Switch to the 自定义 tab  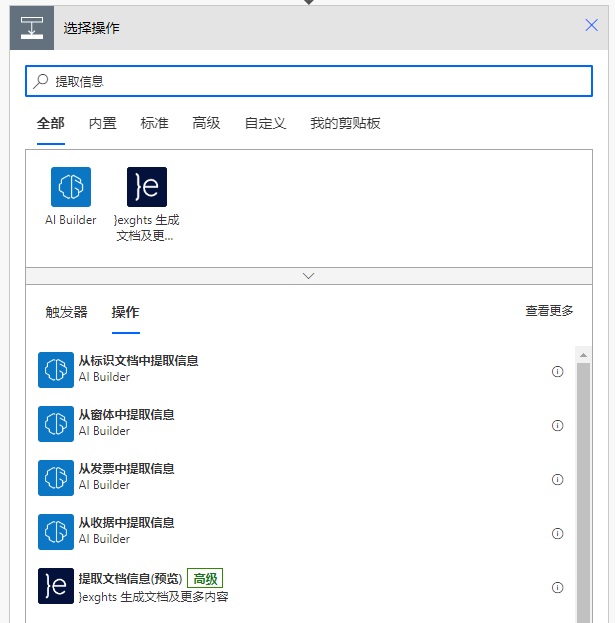pyautogui.click(x=265, y=123)
